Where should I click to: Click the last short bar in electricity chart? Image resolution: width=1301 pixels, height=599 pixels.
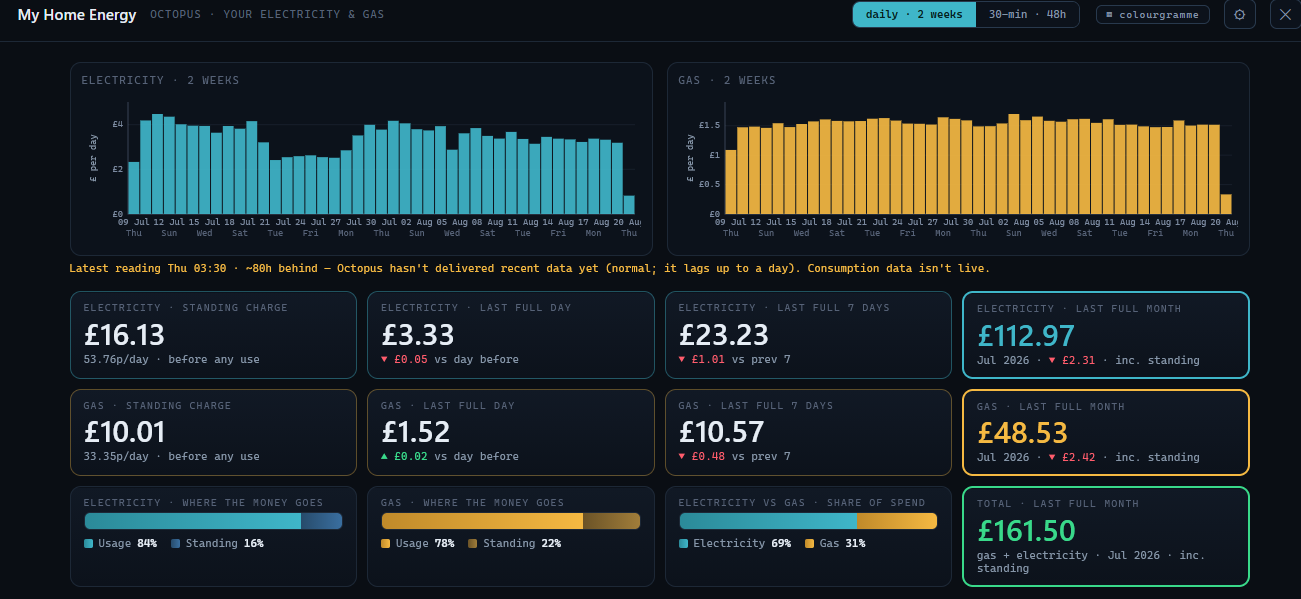(x=629, y=205)
